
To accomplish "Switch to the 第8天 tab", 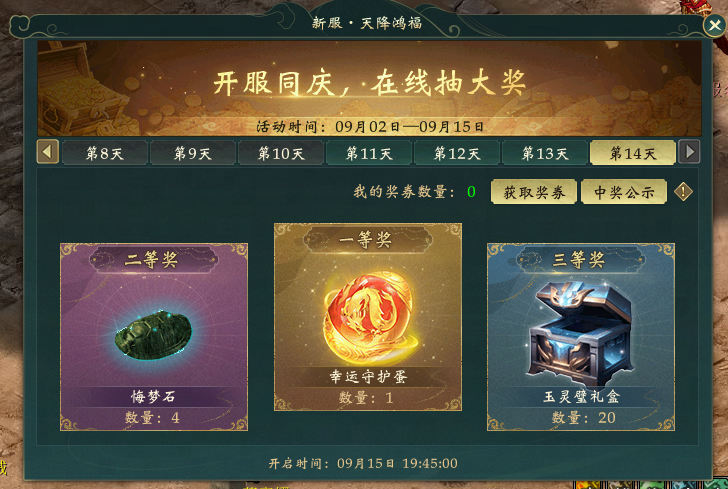I will click(105, 153).
